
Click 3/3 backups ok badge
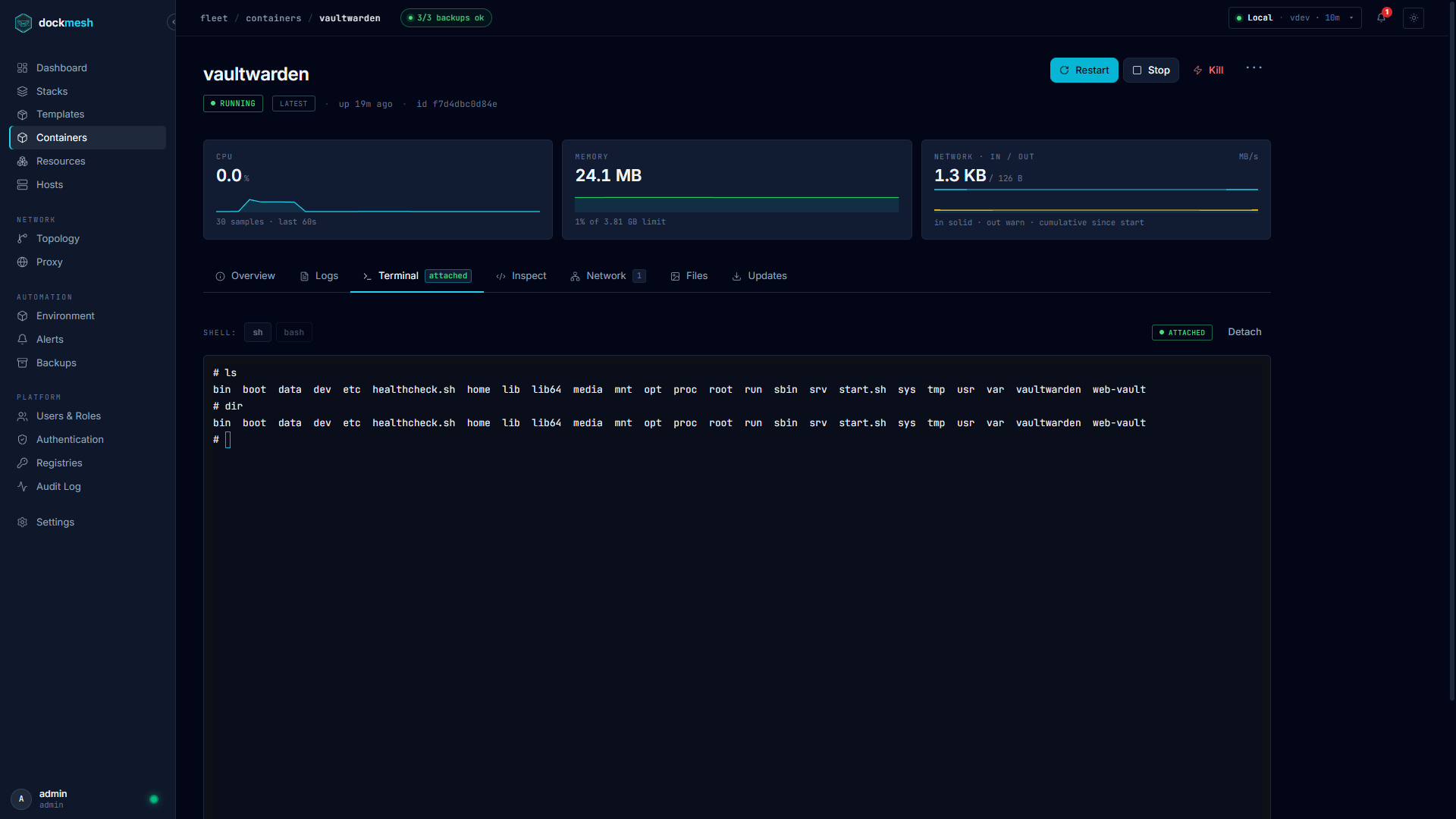point(446,17)
